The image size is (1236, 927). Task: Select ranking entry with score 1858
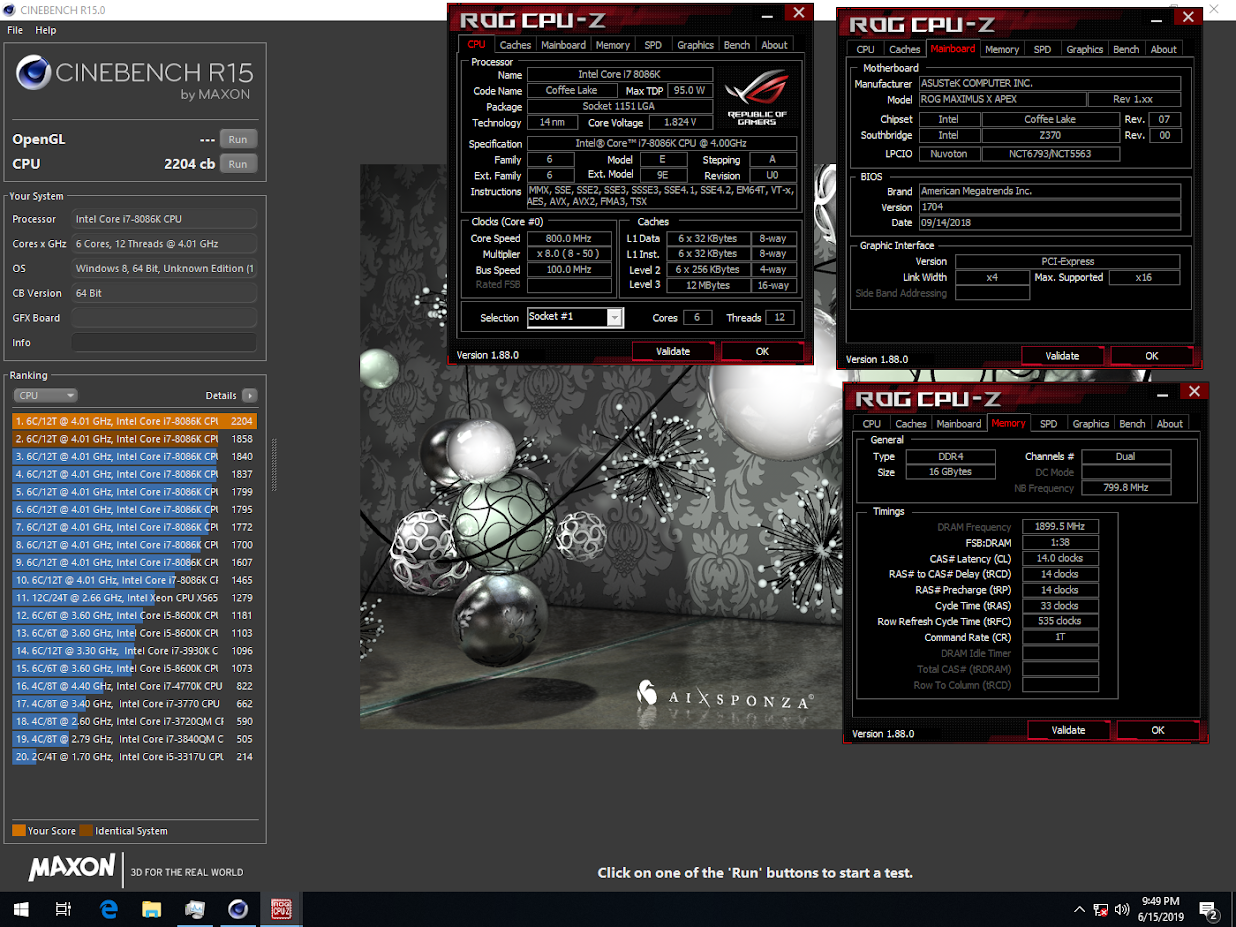135,439
